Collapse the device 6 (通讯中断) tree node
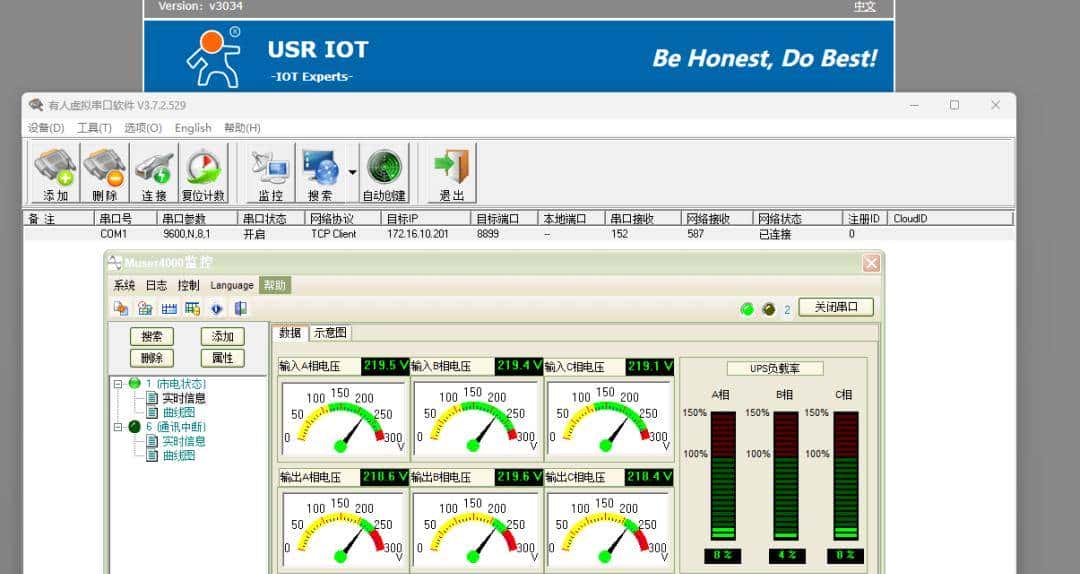Image resolution: width=1080 pixels, height=574 pixels. pyautogui.click(x=118, y=427)
